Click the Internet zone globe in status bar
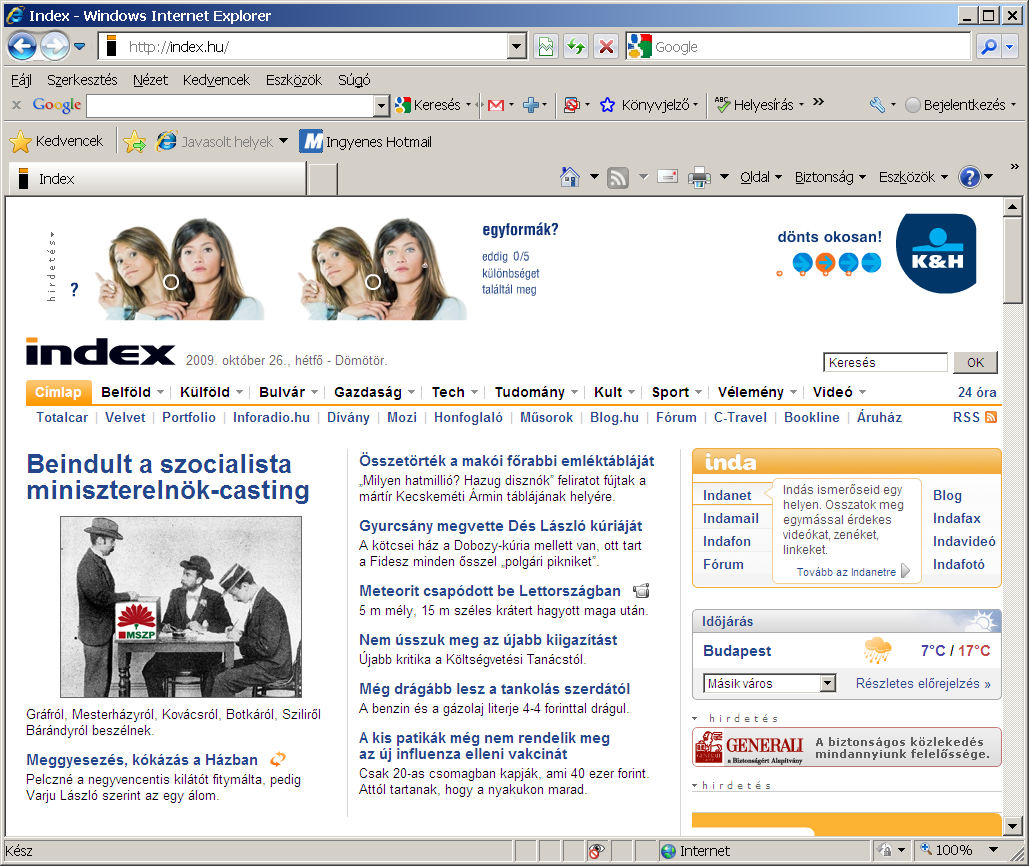Image resolution: width=1029 pixels, height=866 pixels. [x=668, y=851]
